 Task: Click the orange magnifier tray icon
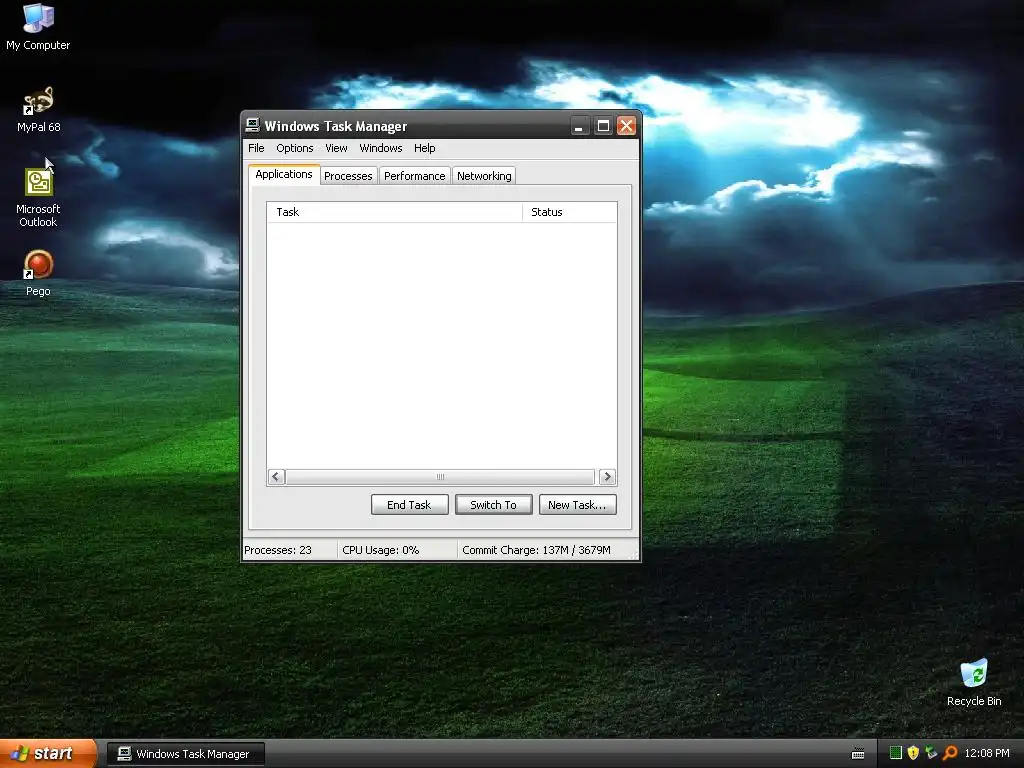coord(950,753)
